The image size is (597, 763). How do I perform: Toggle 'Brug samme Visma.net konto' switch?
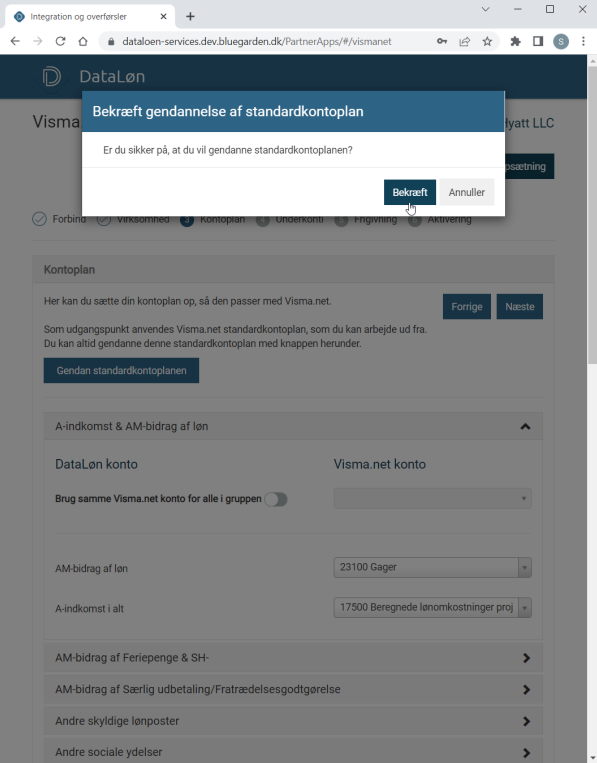276,499
